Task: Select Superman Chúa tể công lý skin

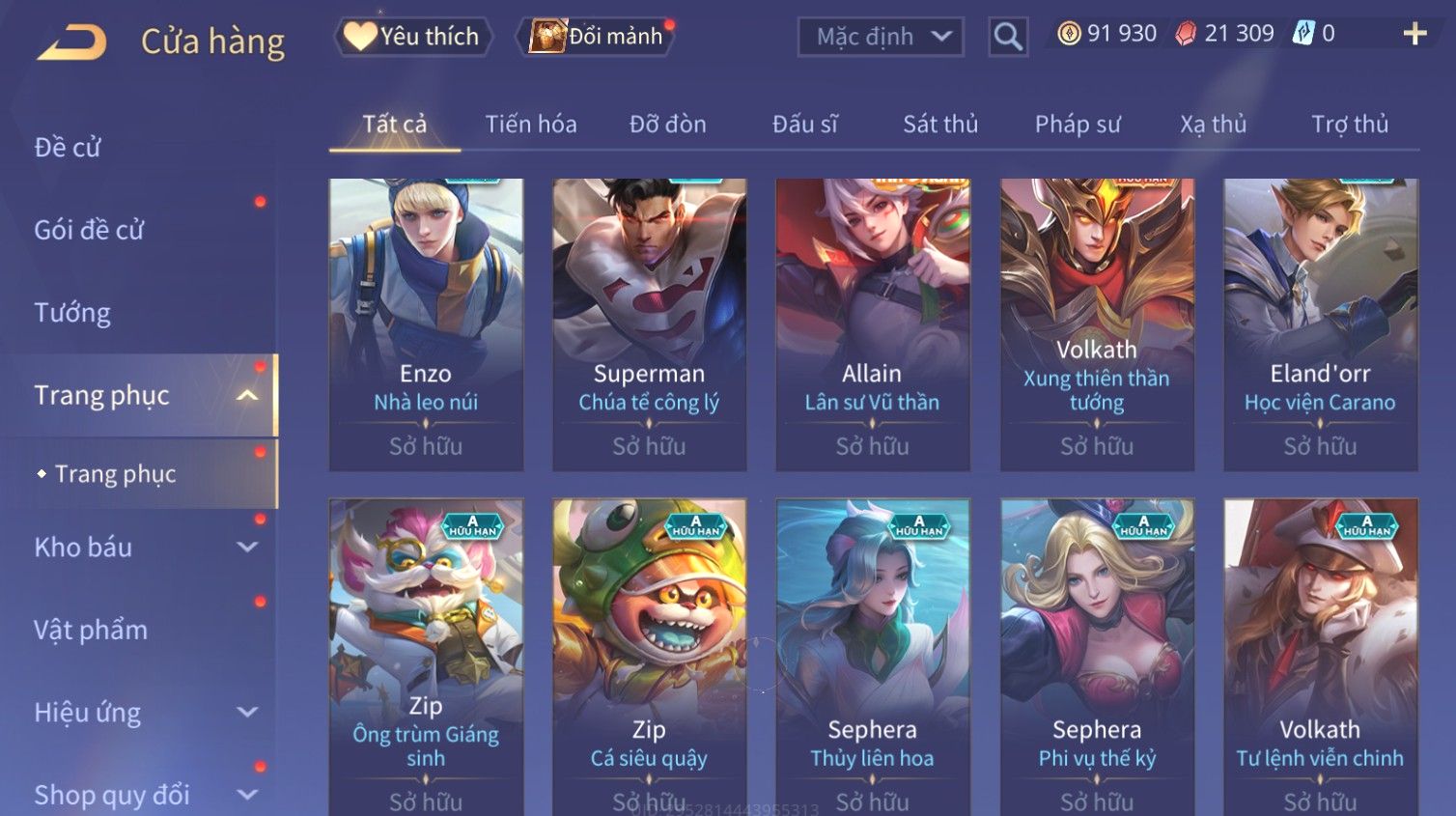Action: pyautogui.click(x=649, y=324)
